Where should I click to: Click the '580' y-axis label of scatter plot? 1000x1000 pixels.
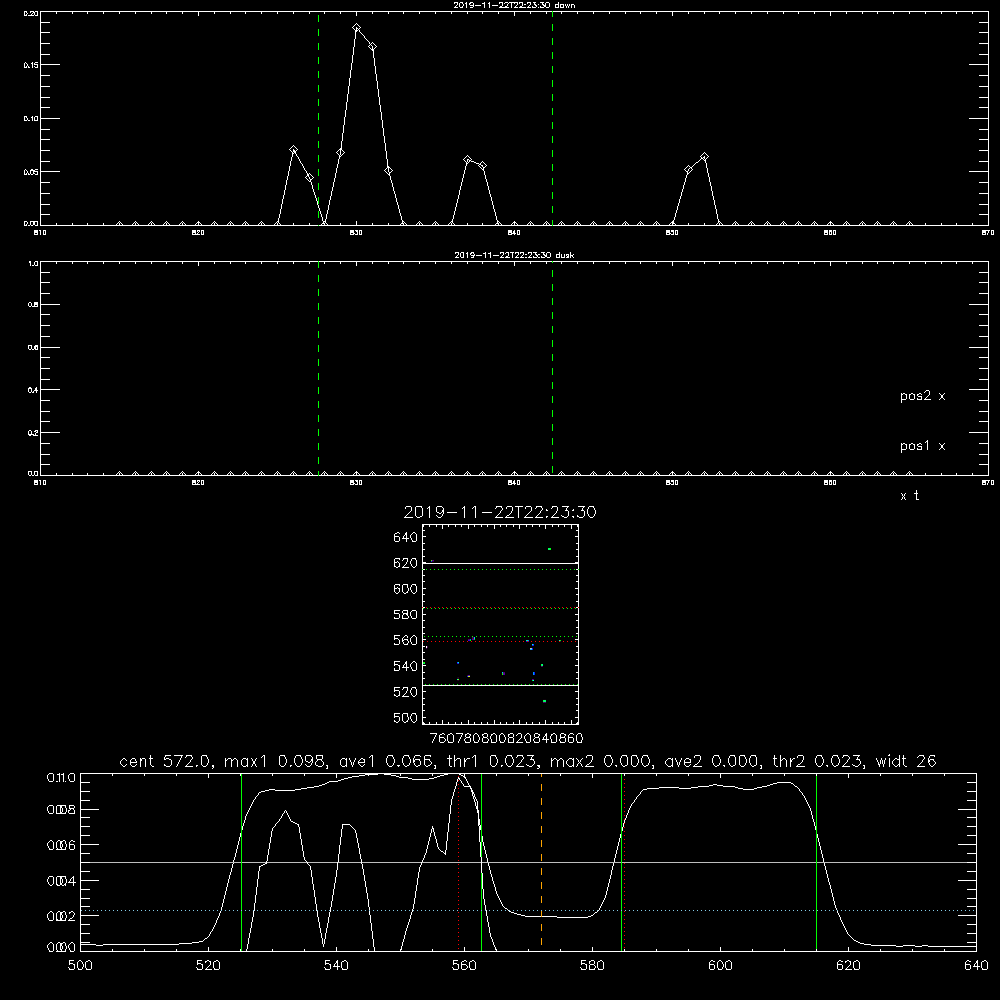(x=405, y=615)
